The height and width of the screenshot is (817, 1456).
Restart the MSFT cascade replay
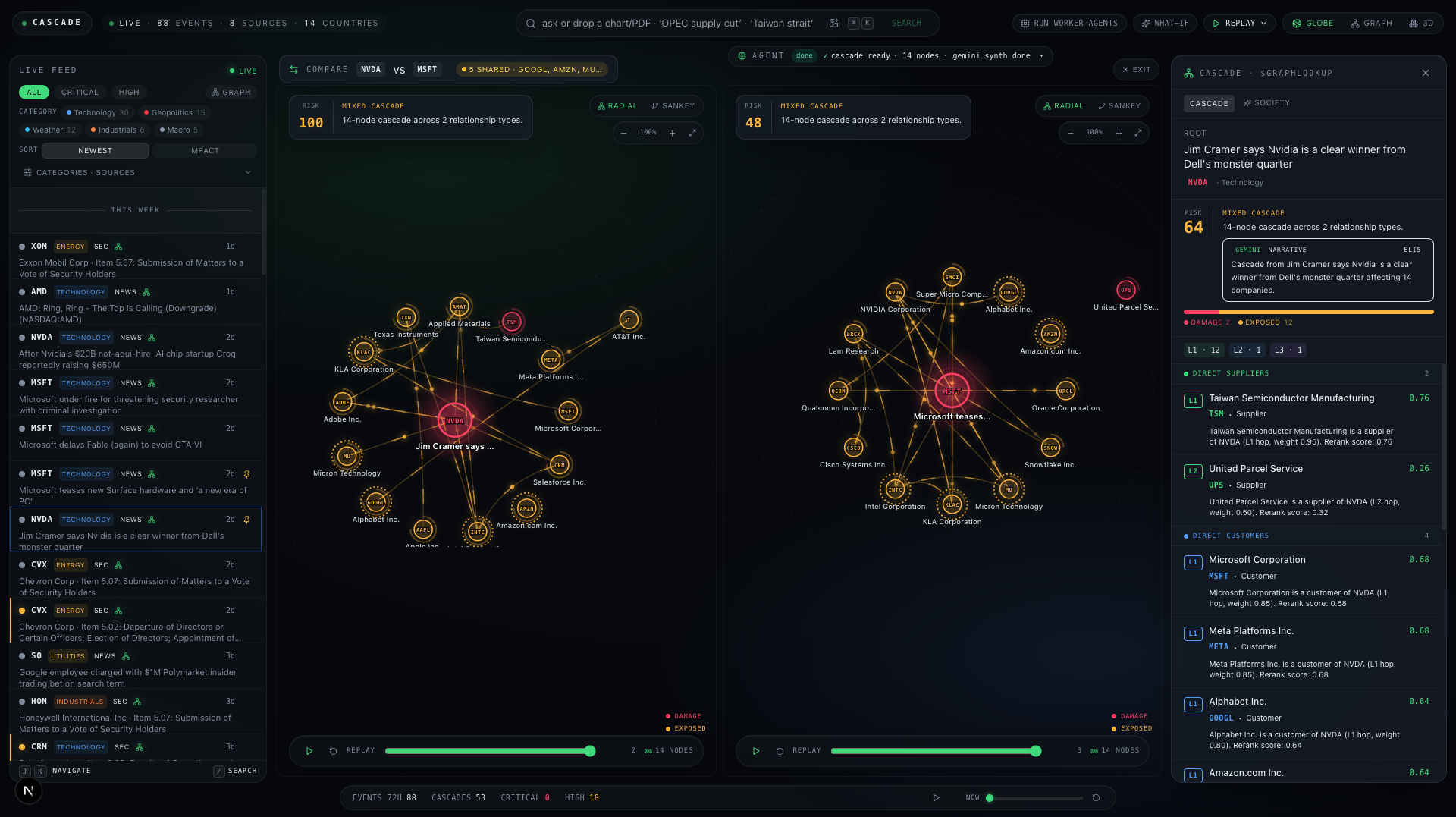pyautogui.click(x=780, y=751)
